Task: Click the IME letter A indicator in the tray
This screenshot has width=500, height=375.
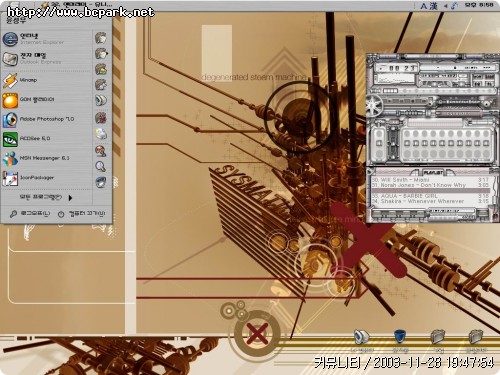Action: point(424,6)
